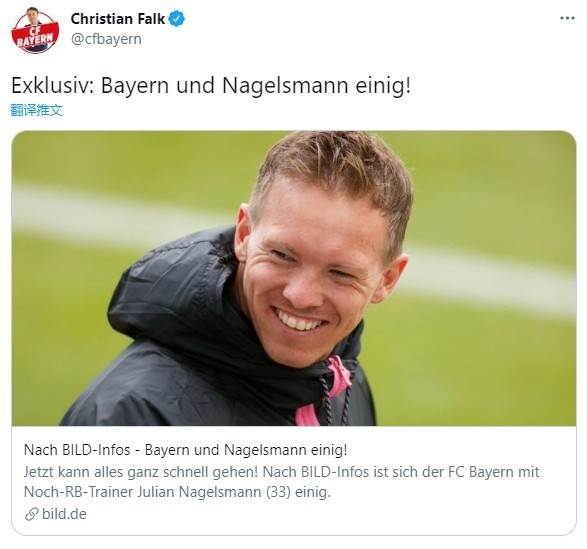Open Christian Falk's profile via display name
587x549 pixels.
click(x=118, y=19)
